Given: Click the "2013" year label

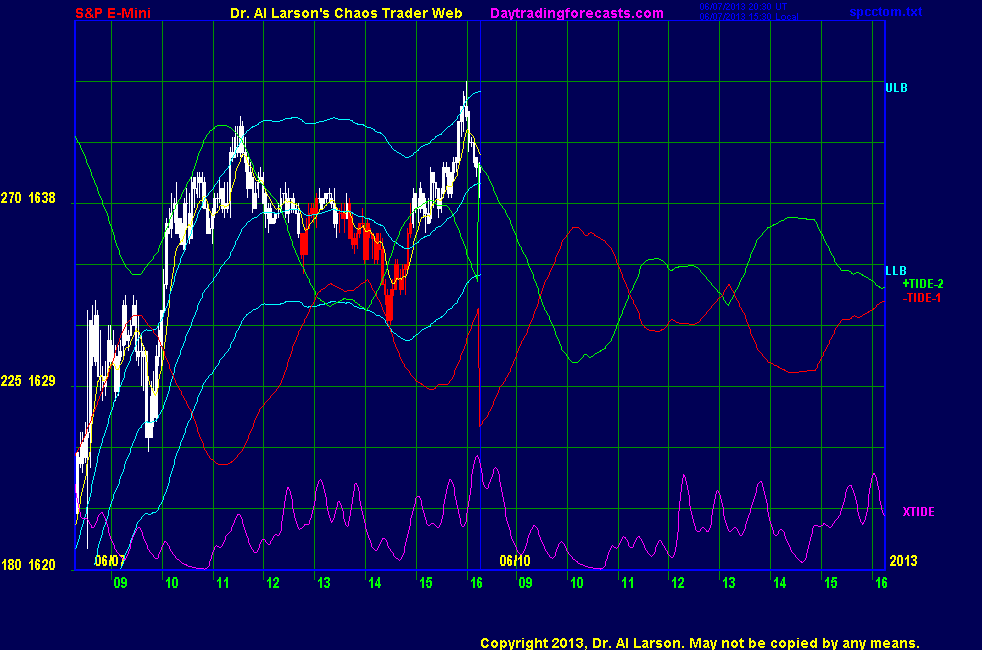Looking at the screenshot, I should 903,560.
